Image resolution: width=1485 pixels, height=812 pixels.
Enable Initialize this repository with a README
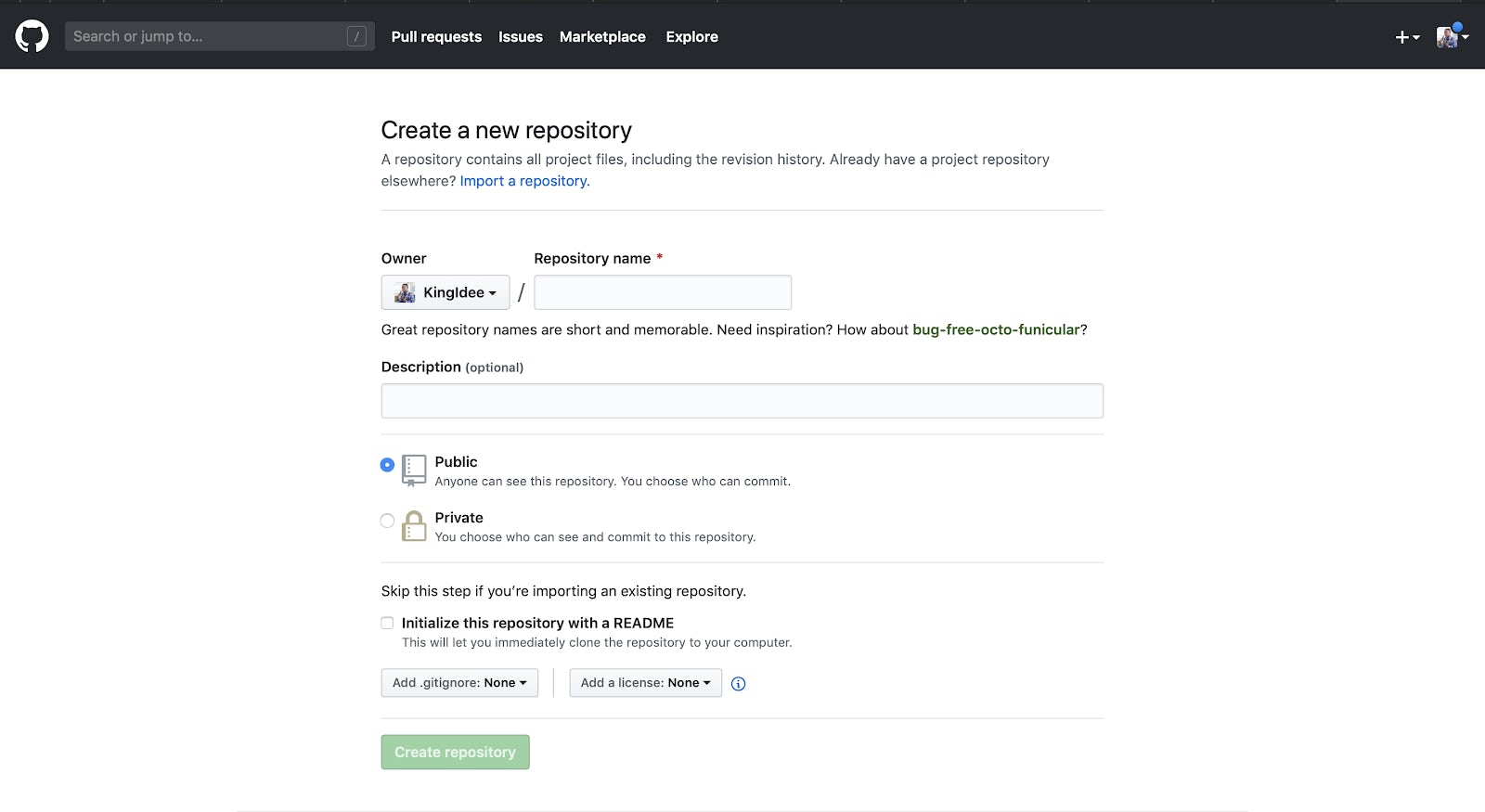pos(387,624)
